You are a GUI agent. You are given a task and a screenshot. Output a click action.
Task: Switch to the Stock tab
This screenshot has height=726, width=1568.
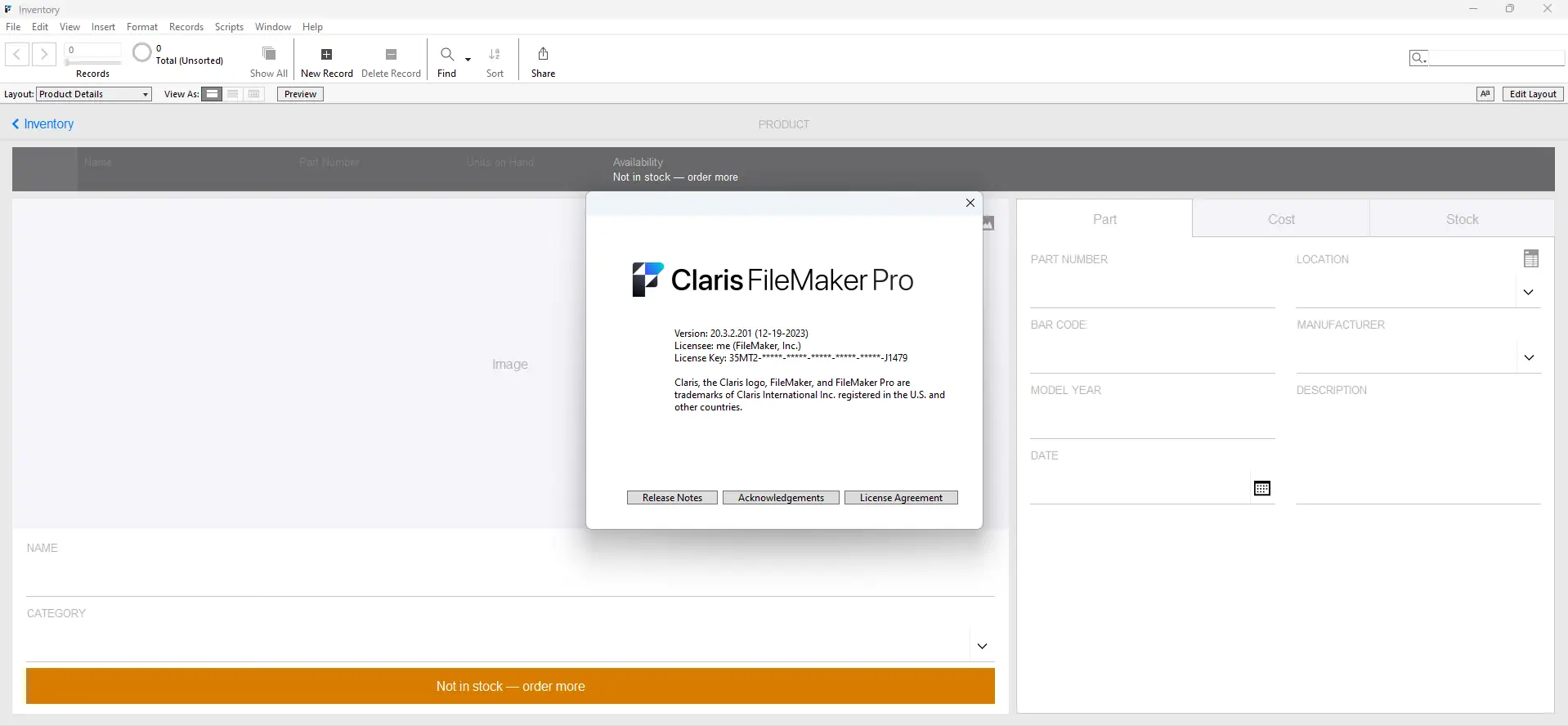coord(1462,219)
